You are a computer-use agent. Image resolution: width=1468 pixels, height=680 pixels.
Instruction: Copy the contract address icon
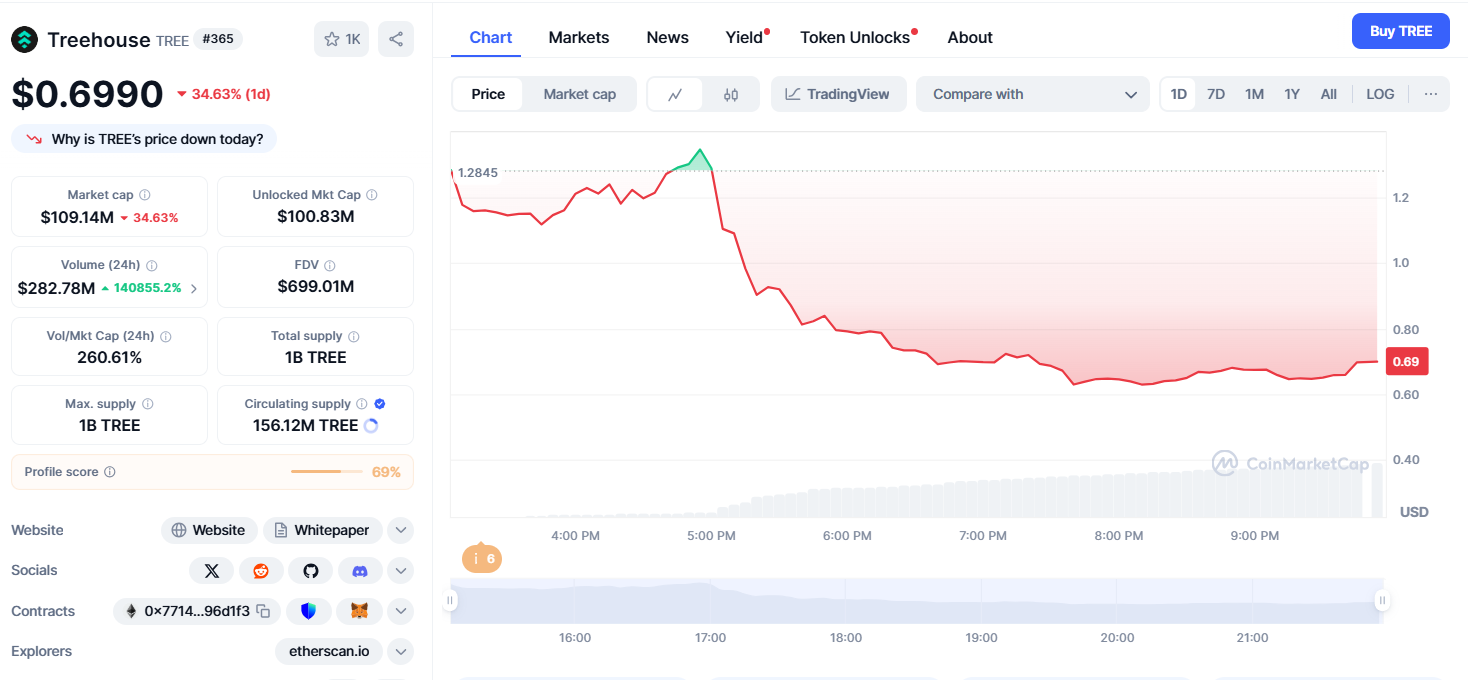(263, 611)
